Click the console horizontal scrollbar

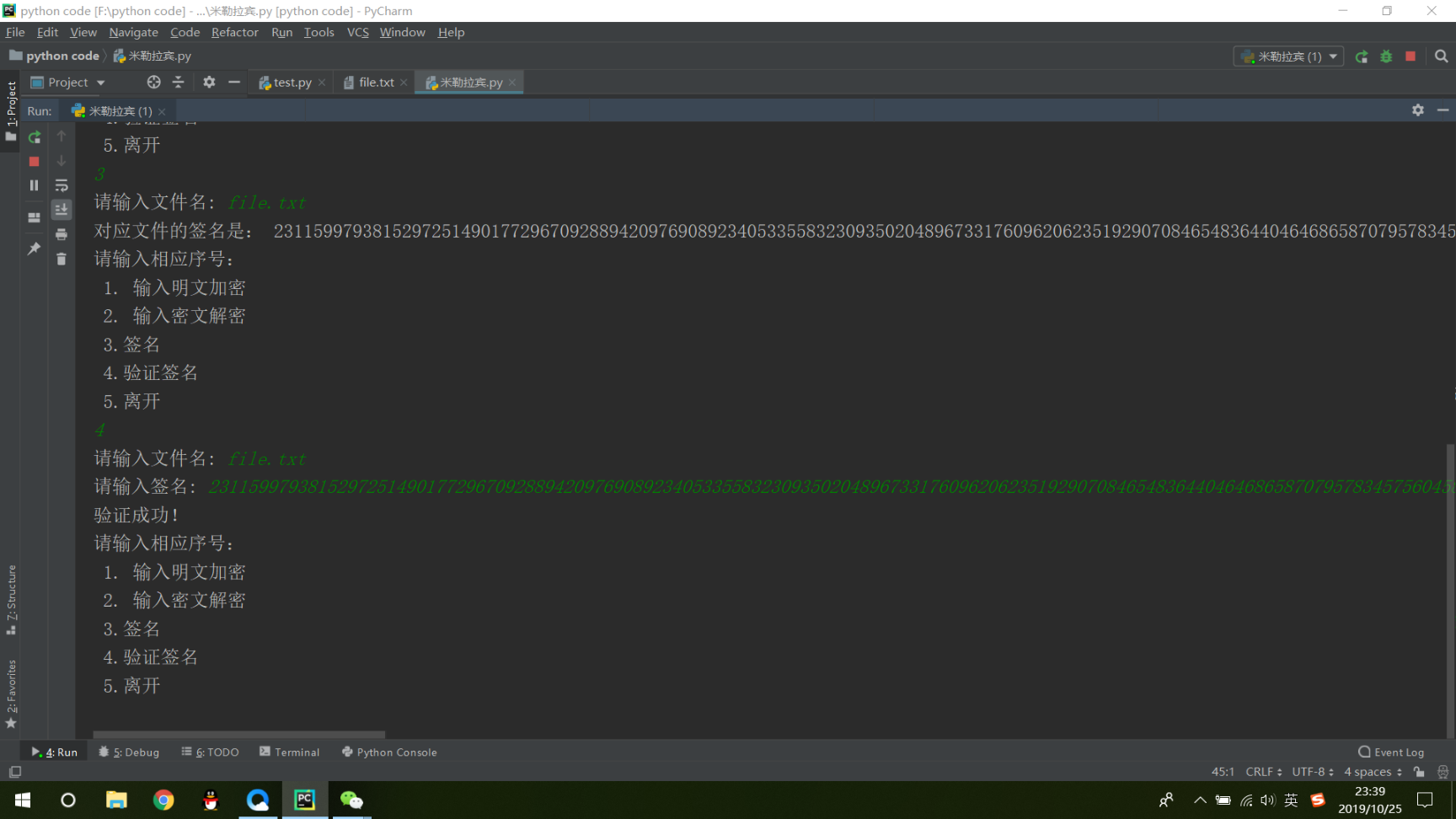[239, 735]
